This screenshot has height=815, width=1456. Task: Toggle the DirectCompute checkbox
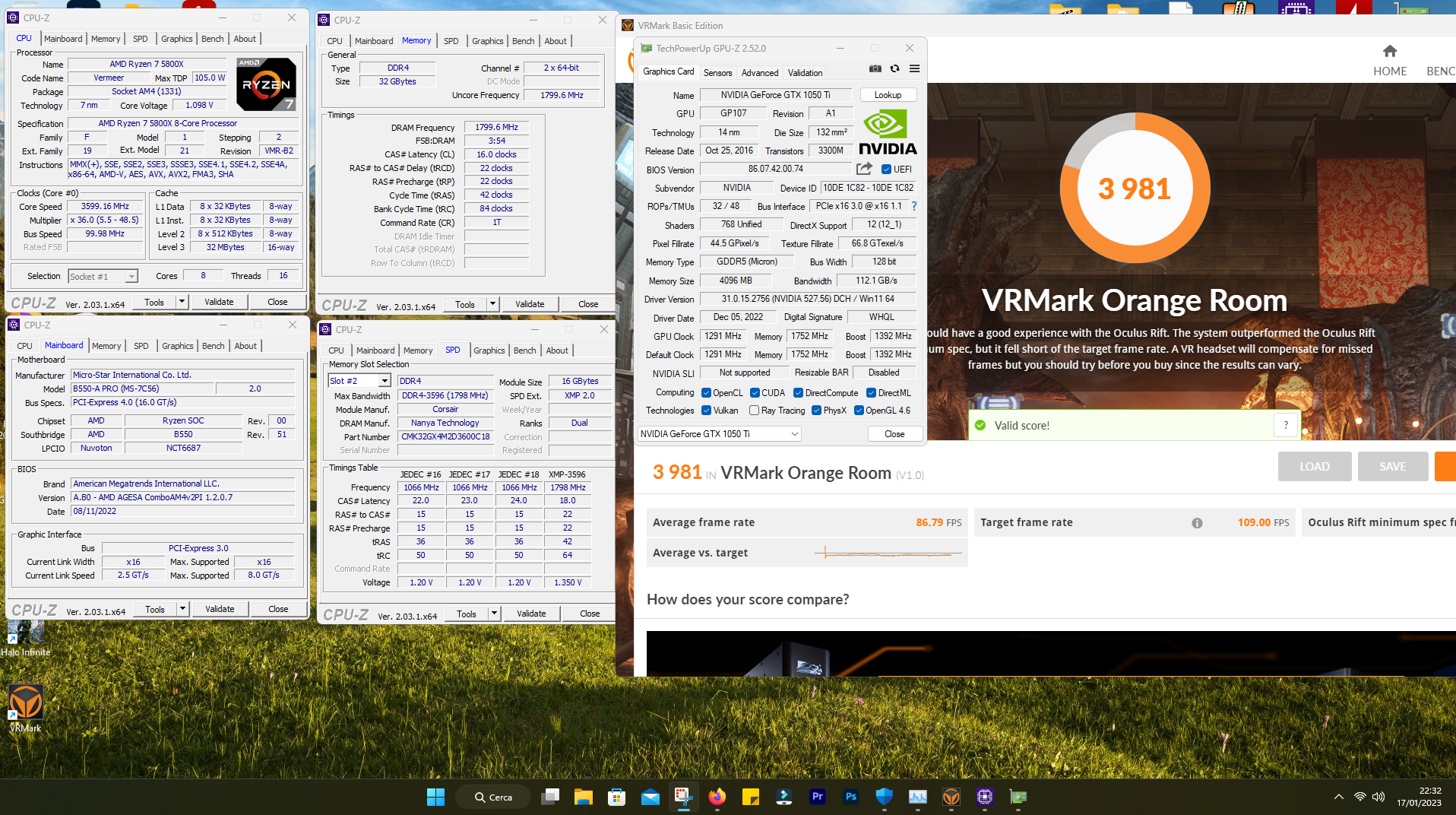(x=798, y=393)
